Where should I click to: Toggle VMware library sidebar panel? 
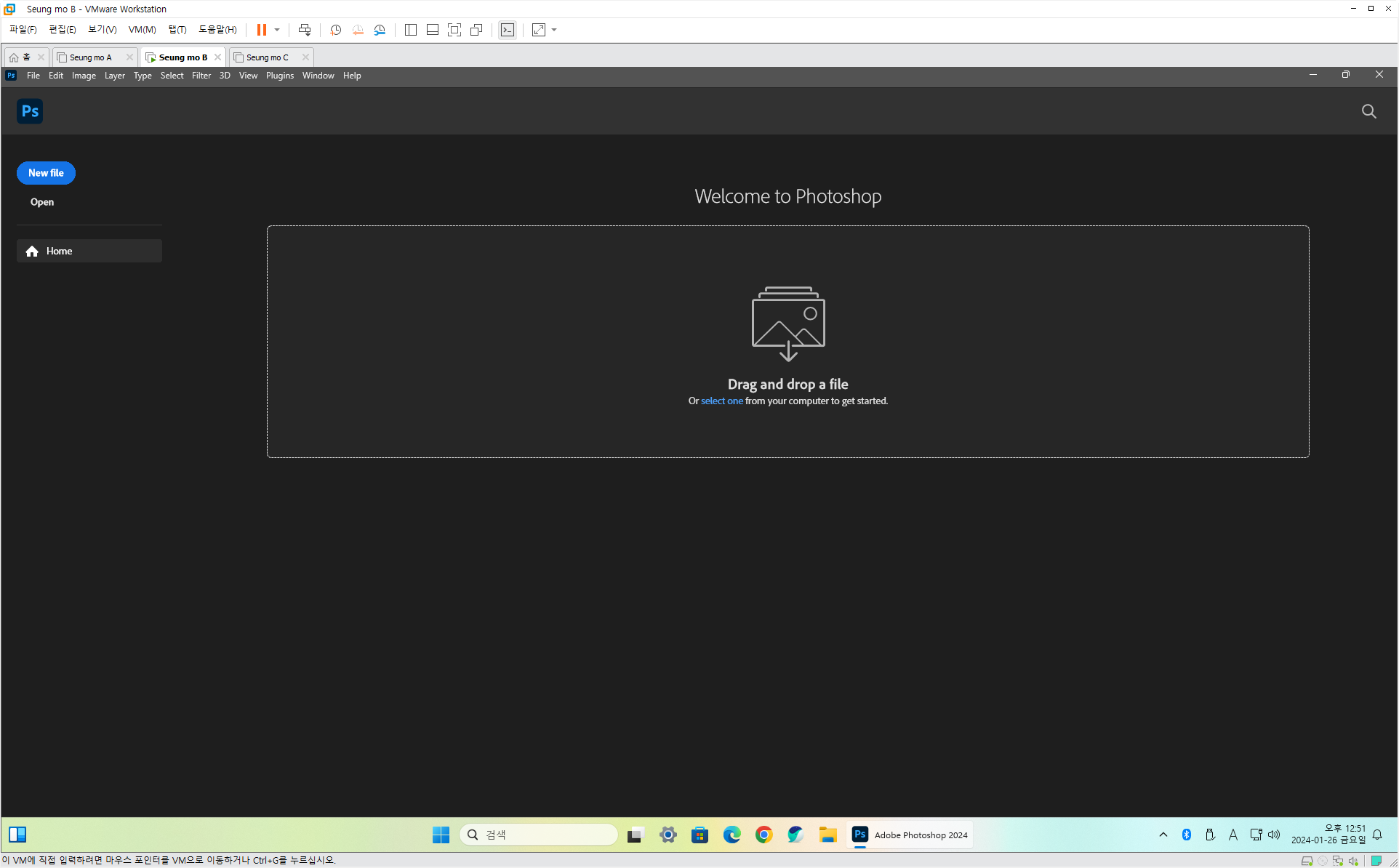click(411, 30)
